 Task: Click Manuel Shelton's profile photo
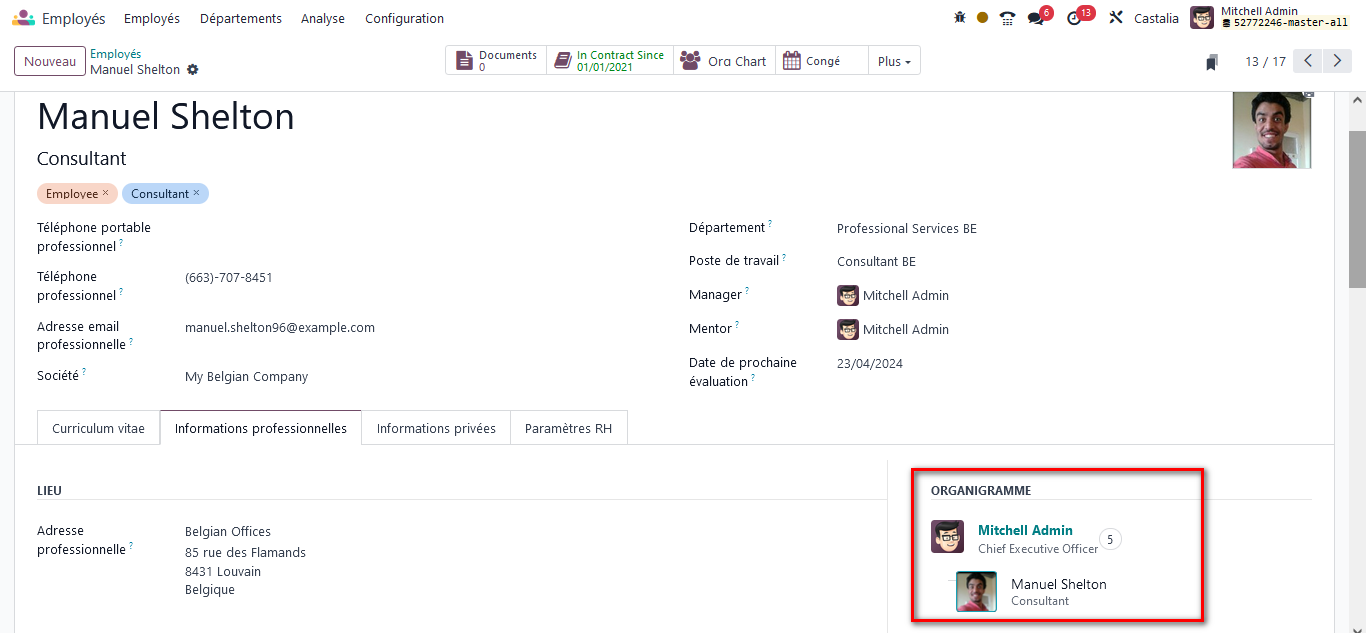1271,130
